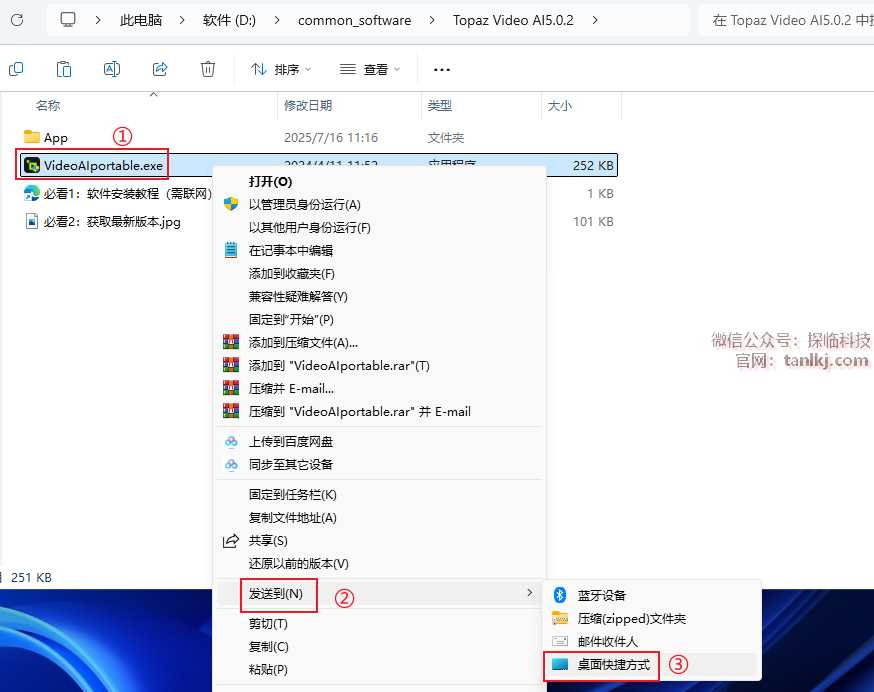
Task: Click 软件 (D:) breadcrumb segment
Action: pos(229,20)
